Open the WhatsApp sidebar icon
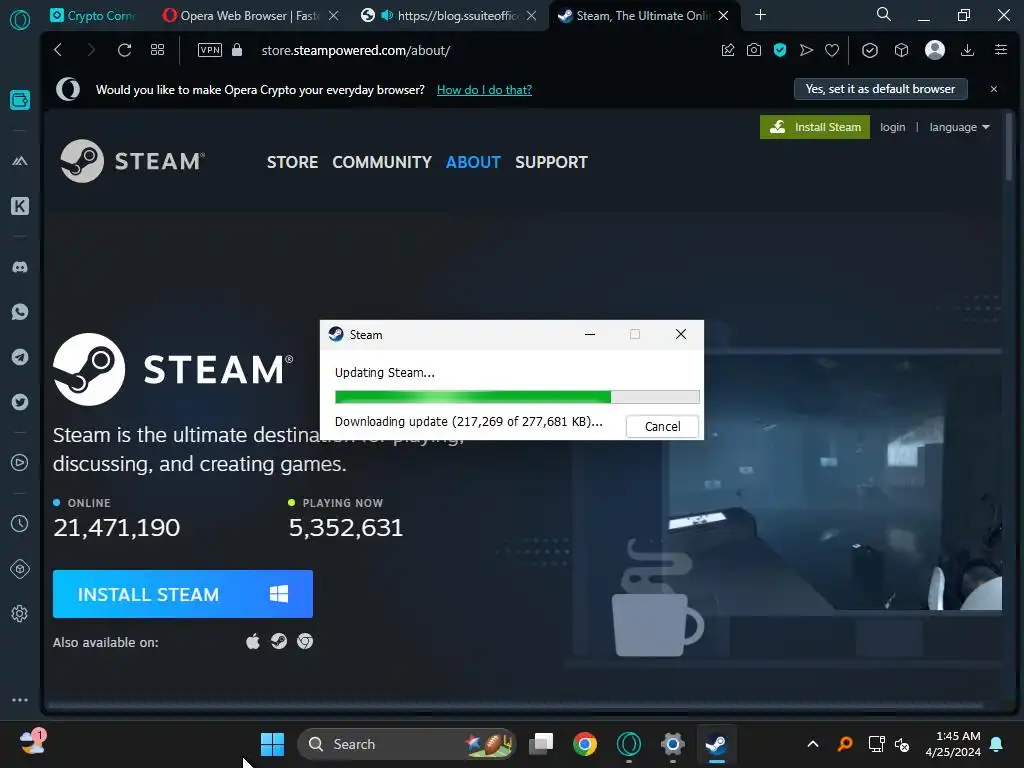This screenshot has height=768, width=1024. 20,312
